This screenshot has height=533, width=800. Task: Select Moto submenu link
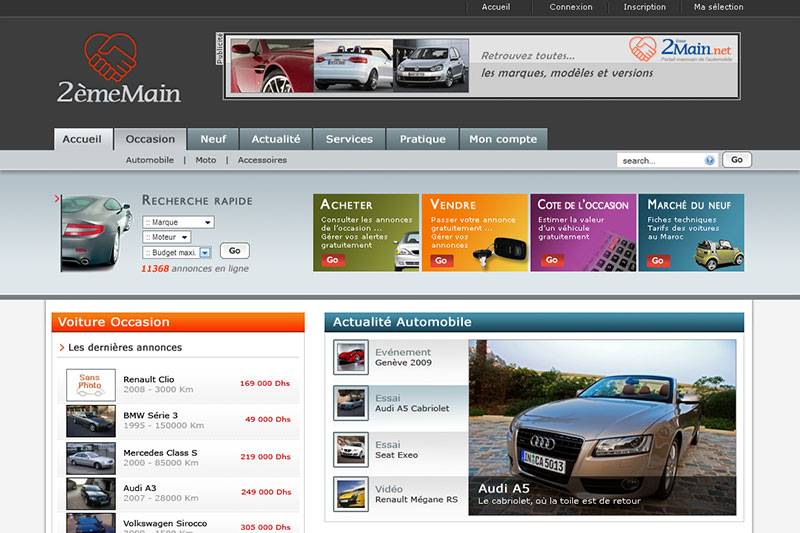206,160
